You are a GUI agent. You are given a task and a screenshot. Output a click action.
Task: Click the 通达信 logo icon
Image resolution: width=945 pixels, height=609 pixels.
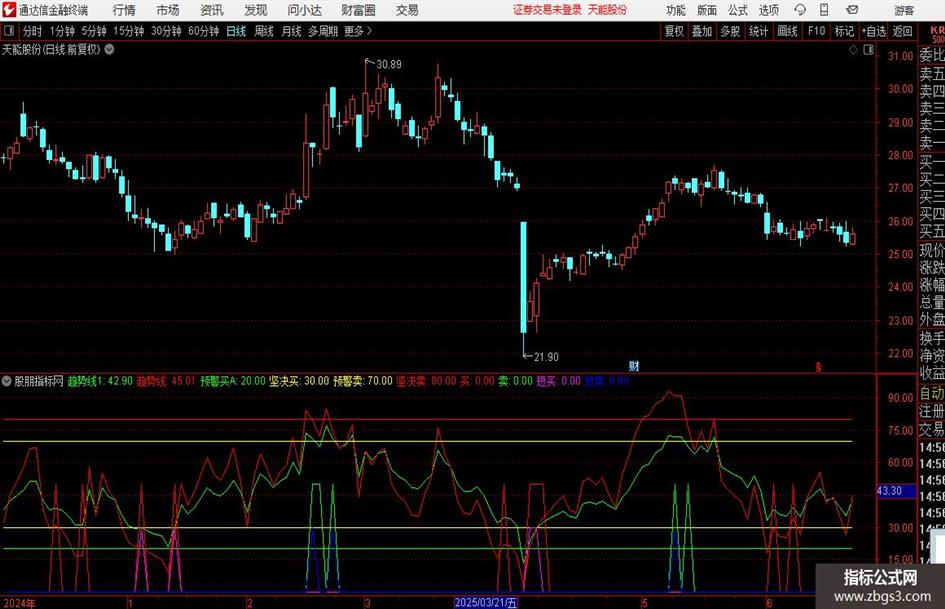[x=9, y=10]
